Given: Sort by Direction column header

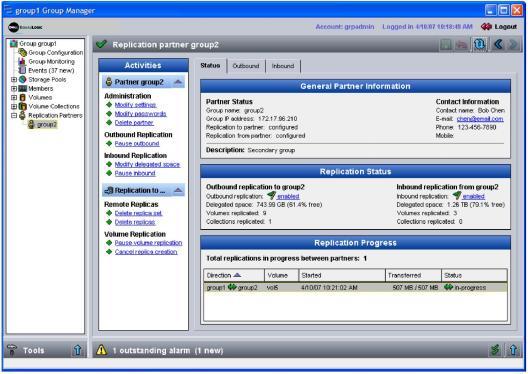Looking at the screenshot, I should pyautogui.click(x=234, y=275).
